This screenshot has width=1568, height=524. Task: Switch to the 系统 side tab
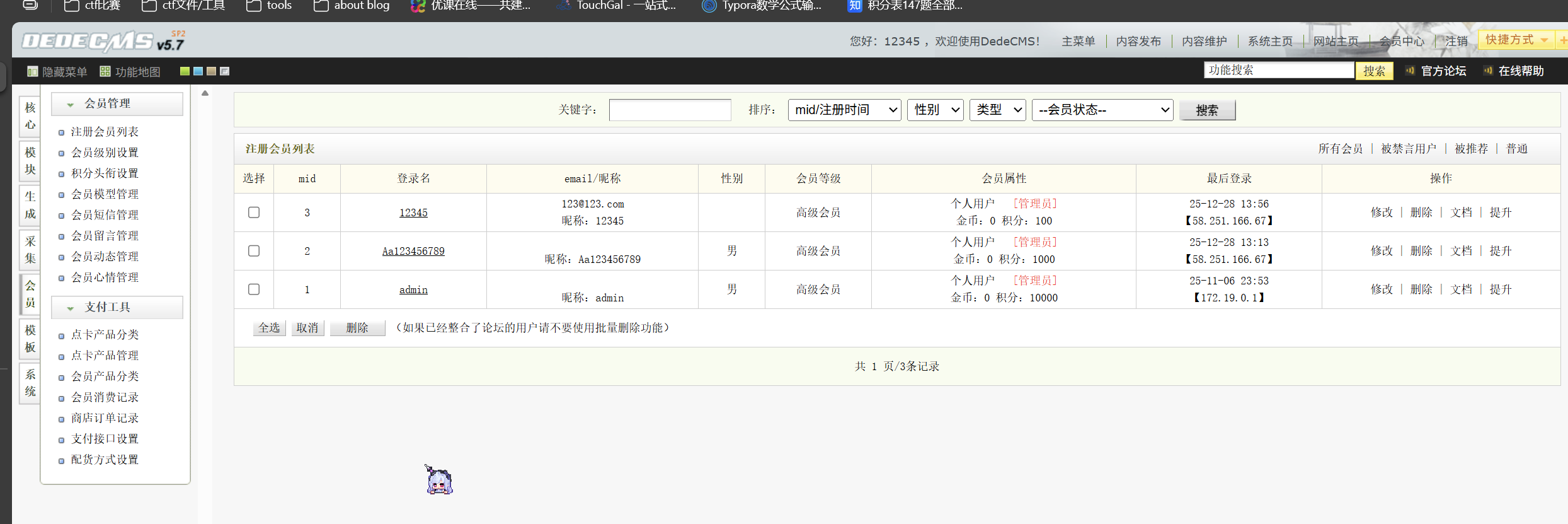click(30, 383)
